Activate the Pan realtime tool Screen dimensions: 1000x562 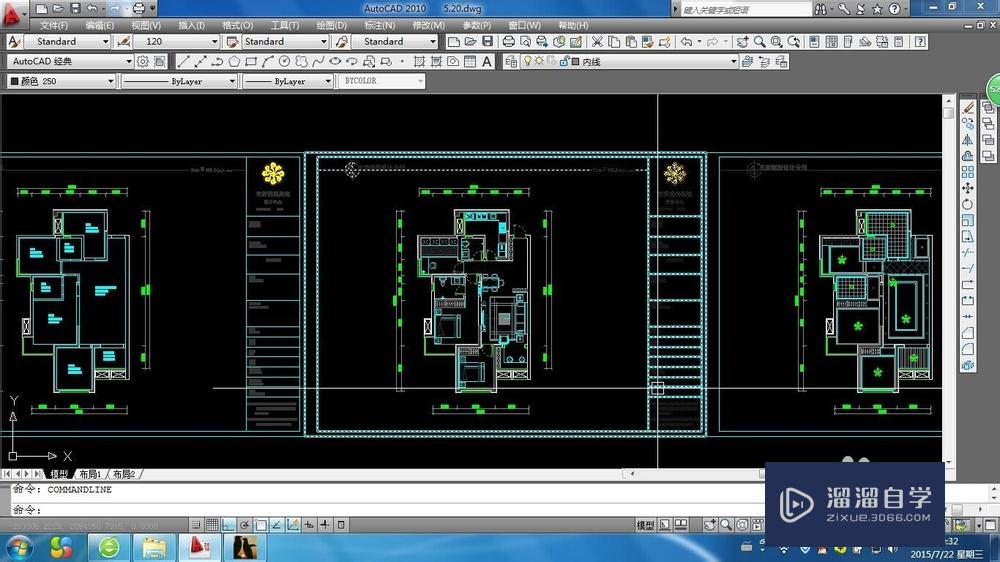pyautogui.click(x=742, y=41)
